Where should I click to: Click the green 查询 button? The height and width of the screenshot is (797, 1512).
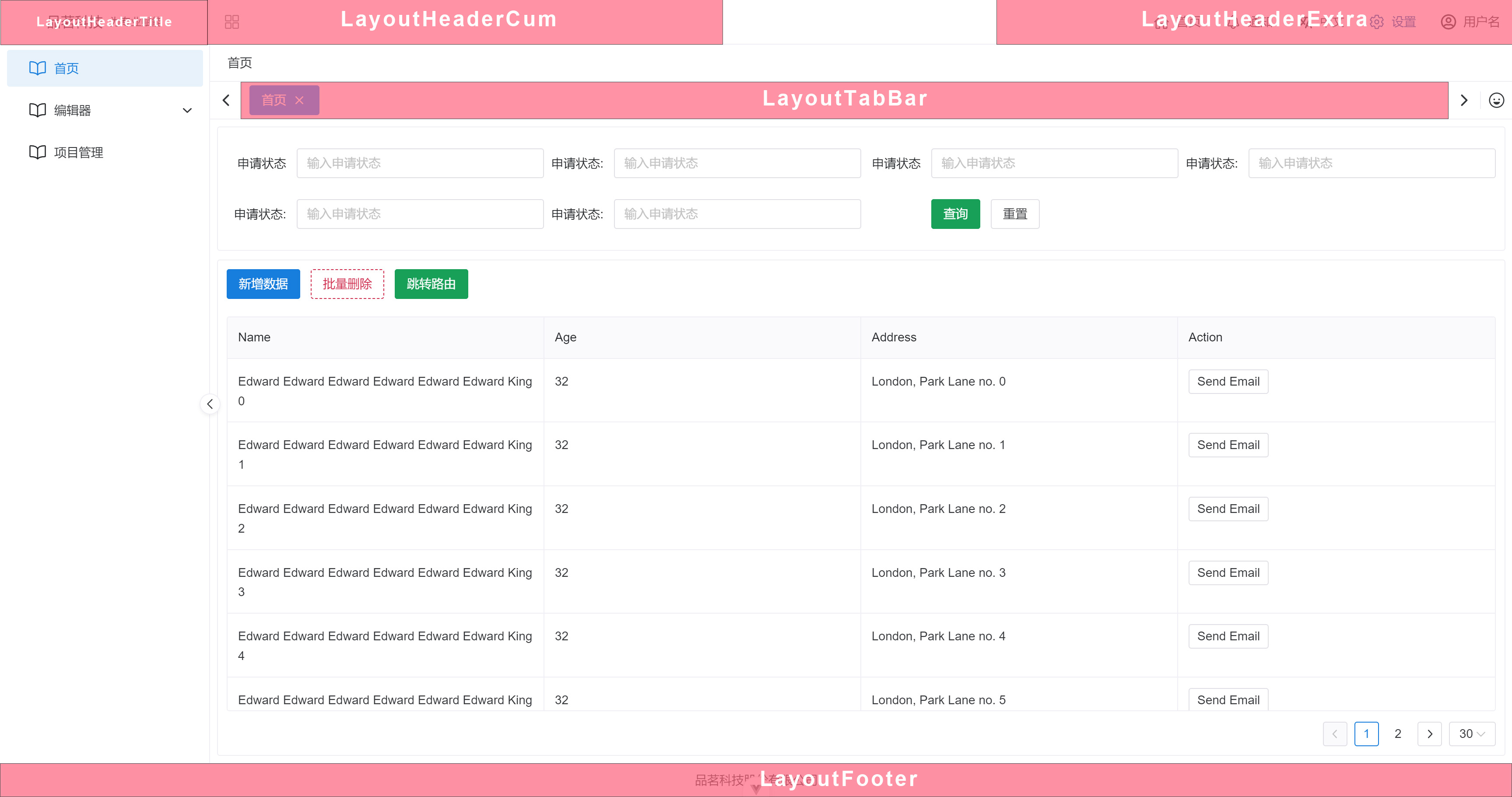pos(955,214)
